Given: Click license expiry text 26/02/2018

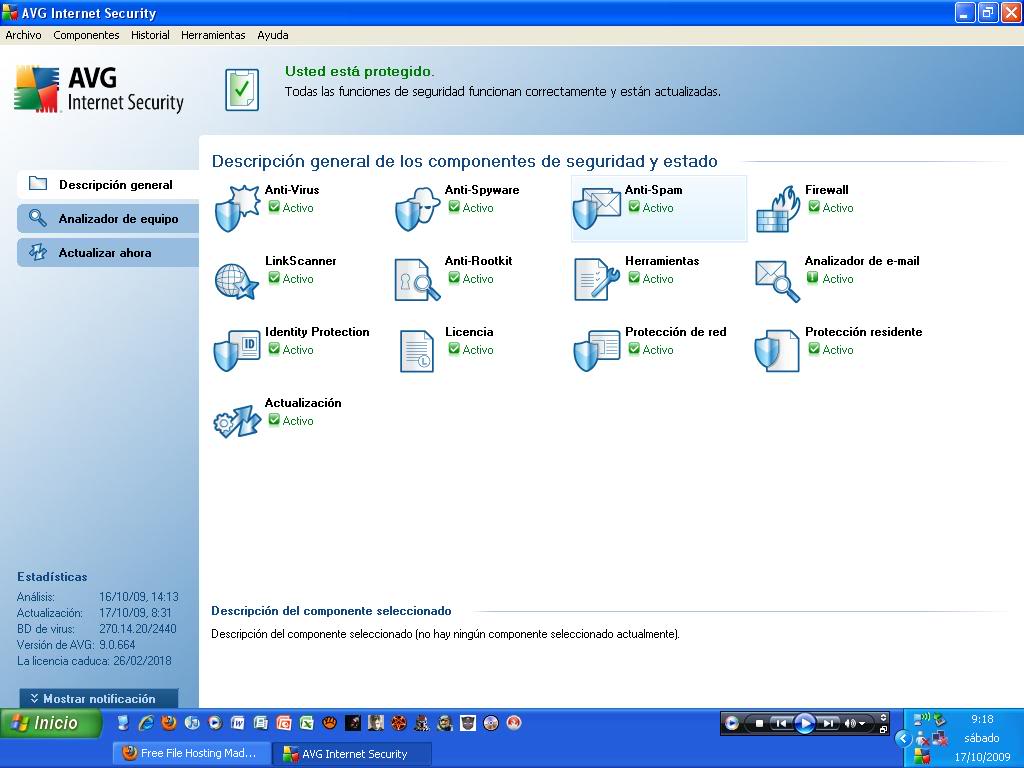Looking at the screenshot, I should (x=142, y=661).
